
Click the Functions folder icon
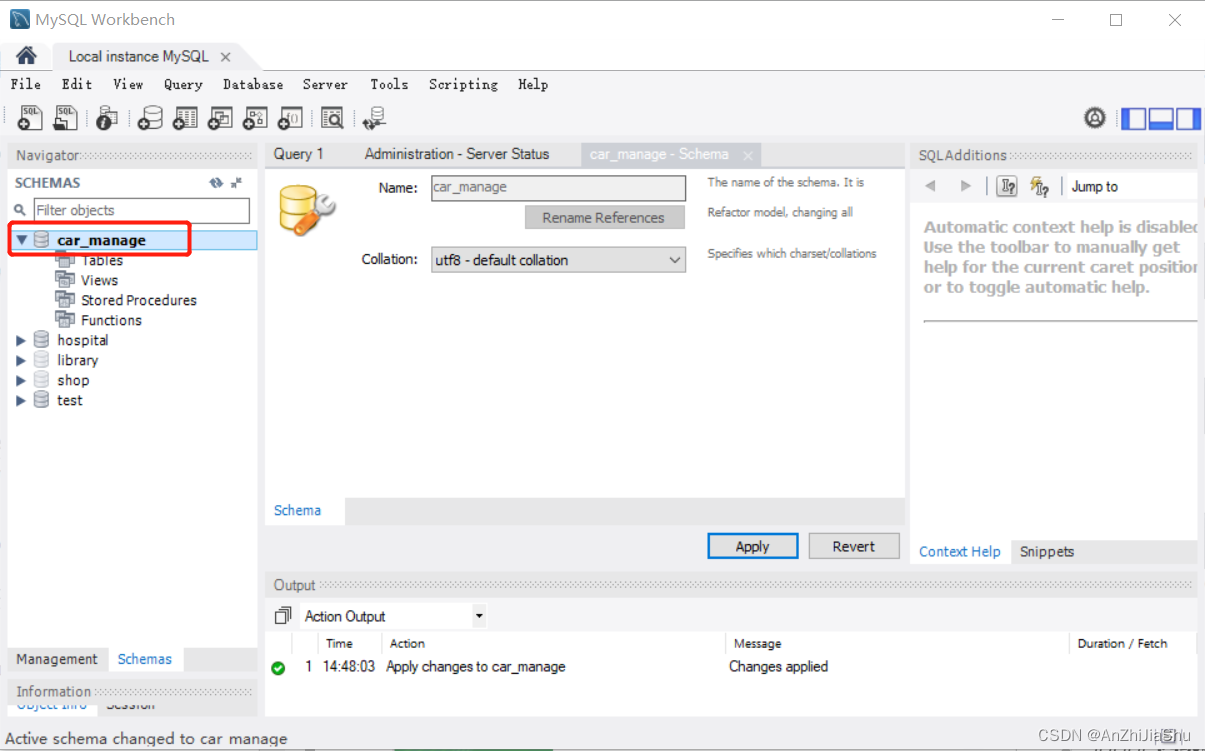65,320
